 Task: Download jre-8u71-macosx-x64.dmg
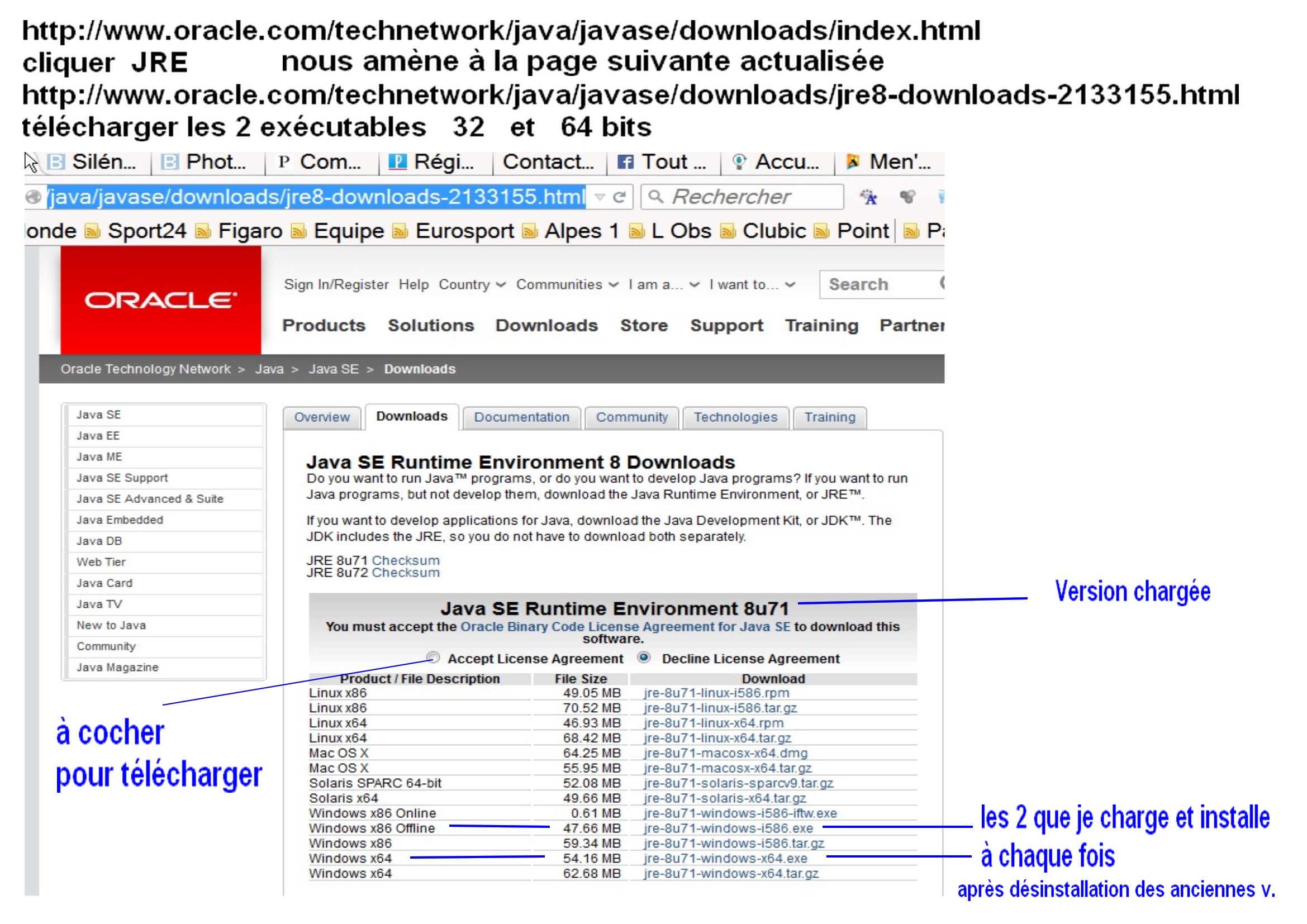(726, 753)
